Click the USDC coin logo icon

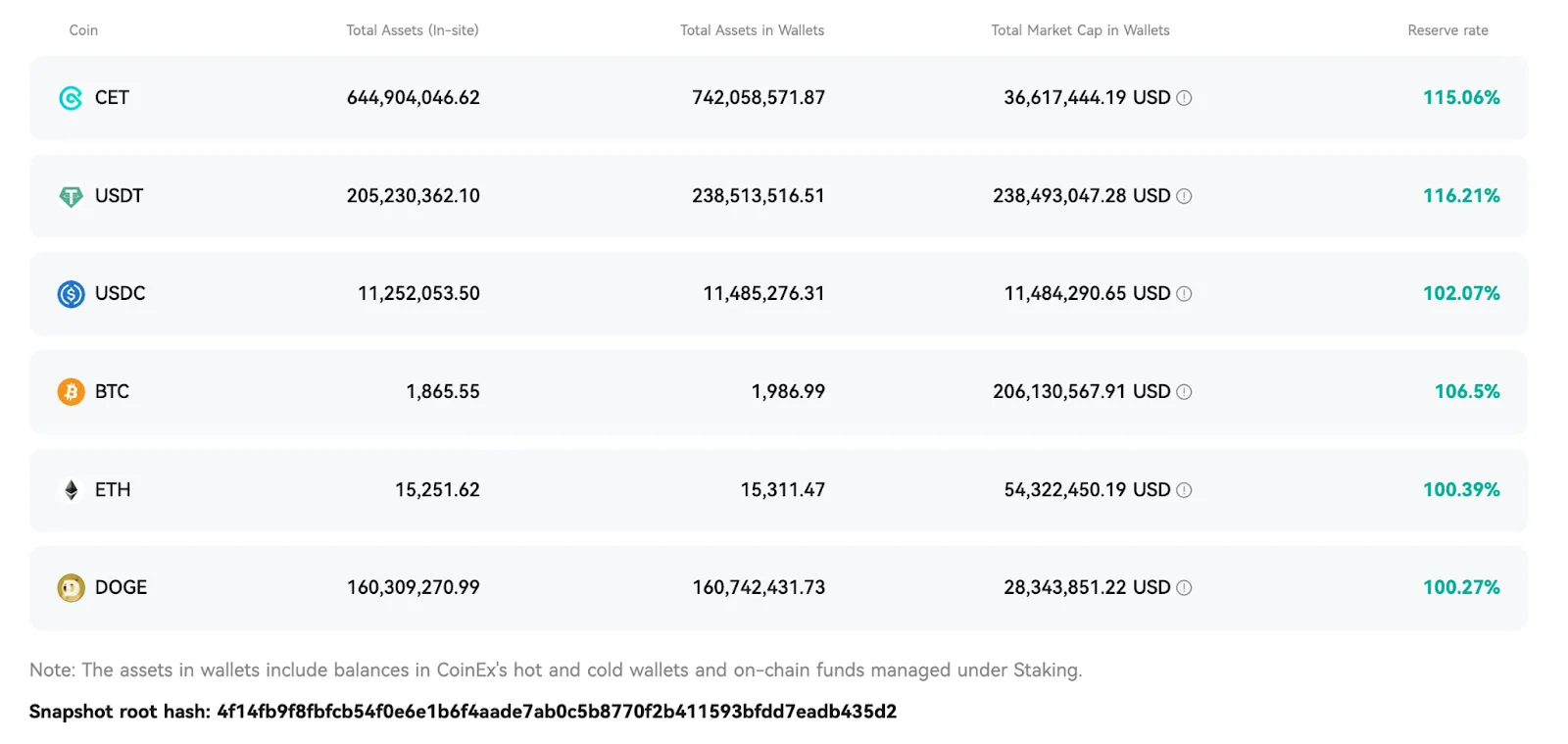click(x=71, y=294)
